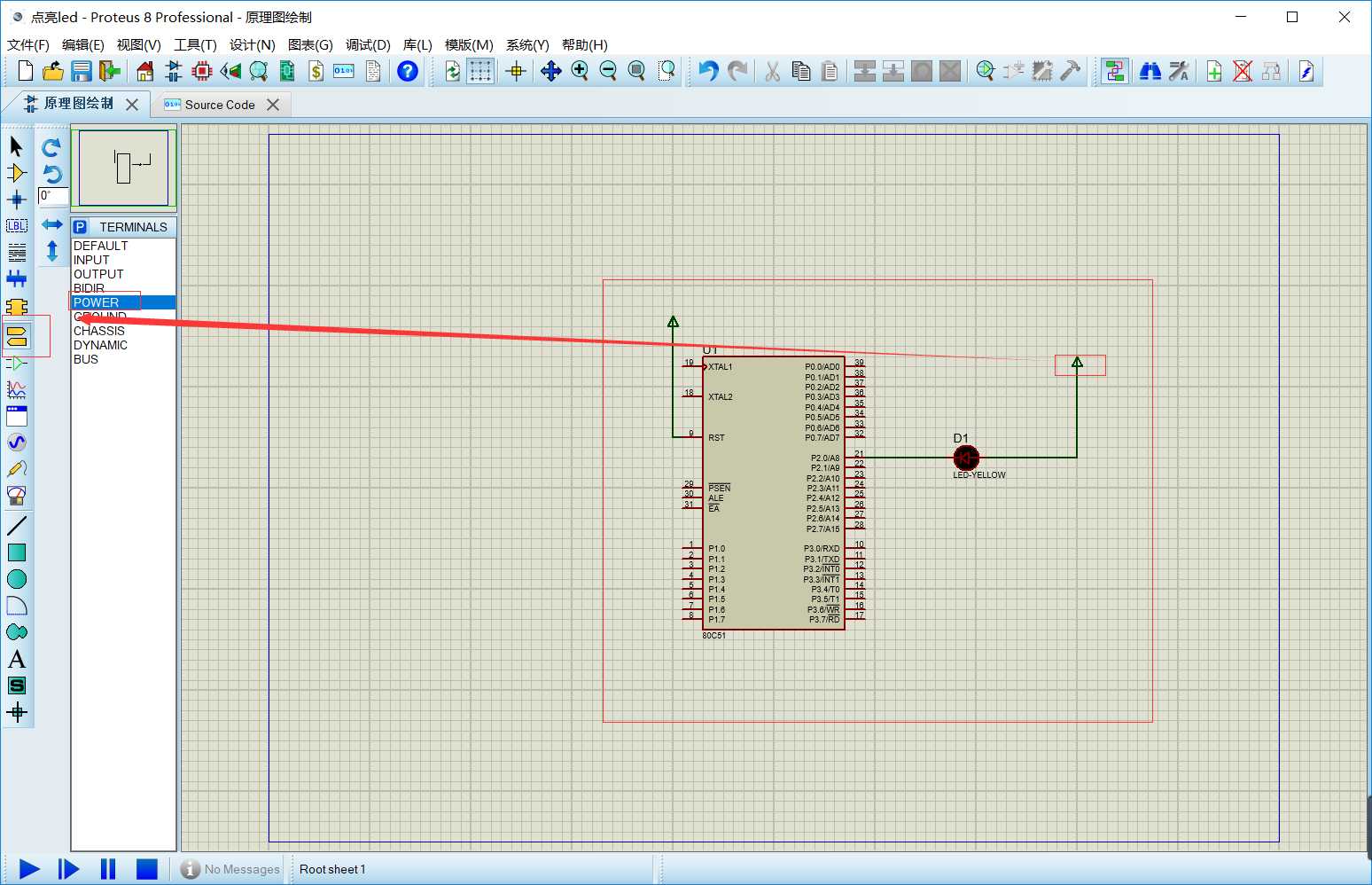This screenshot has width=1372, height=885.
Task: Open the Home page icon
Action: 145,71
